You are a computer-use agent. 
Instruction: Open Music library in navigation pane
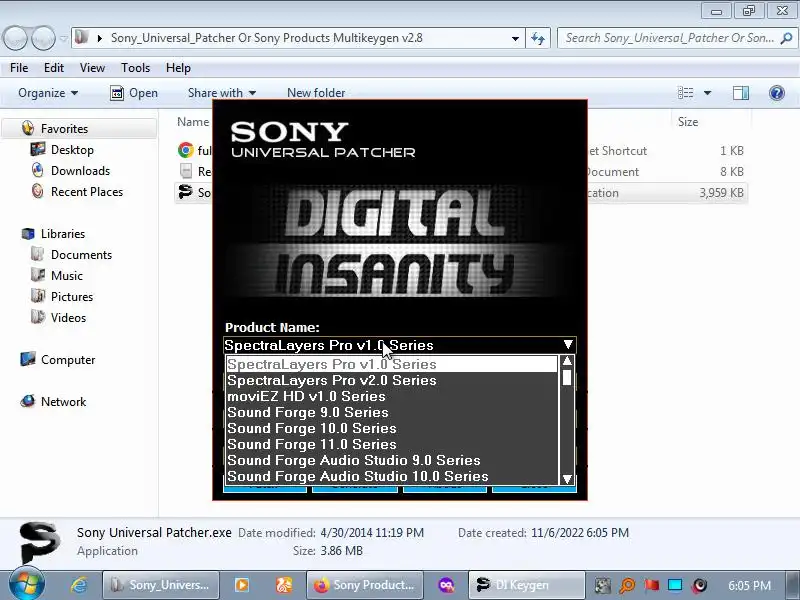pos(66,276)
